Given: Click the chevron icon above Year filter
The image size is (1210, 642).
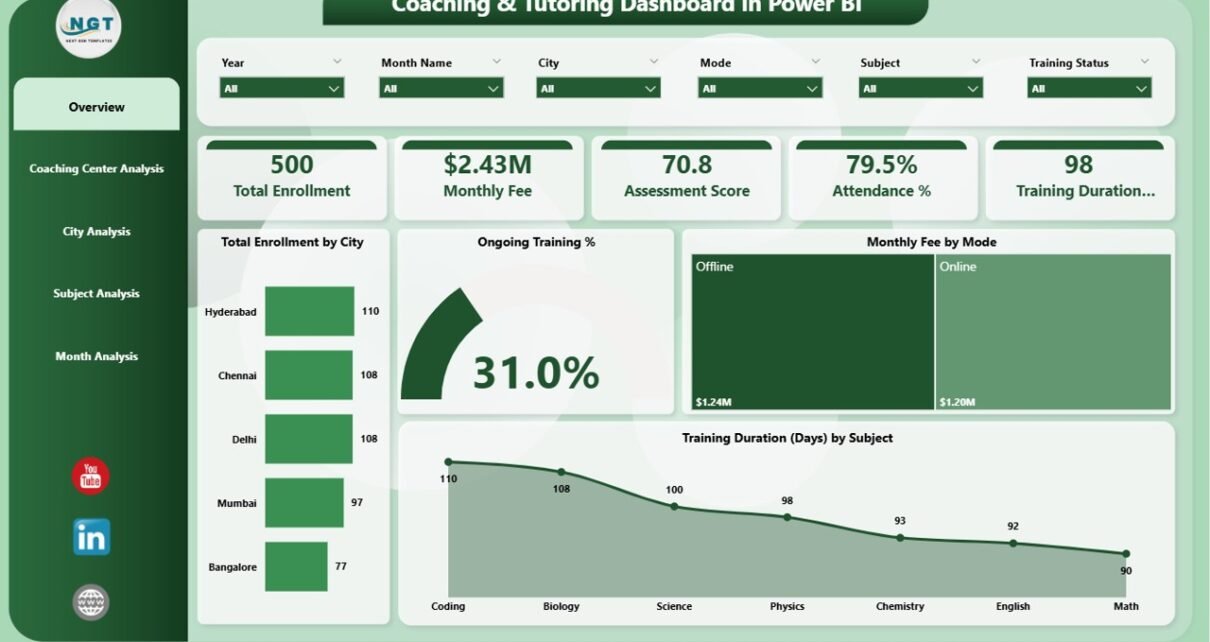Looking at the screenshot, I should tap(337, 62).
